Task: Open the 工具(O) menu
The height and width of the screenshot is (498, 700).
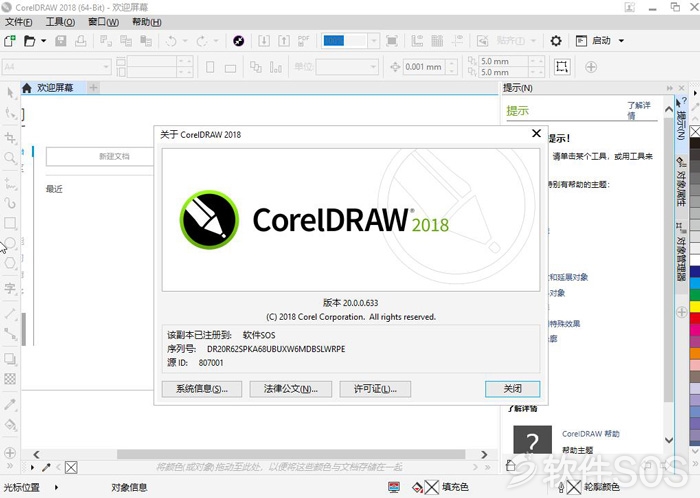Action: pos(60,22)
